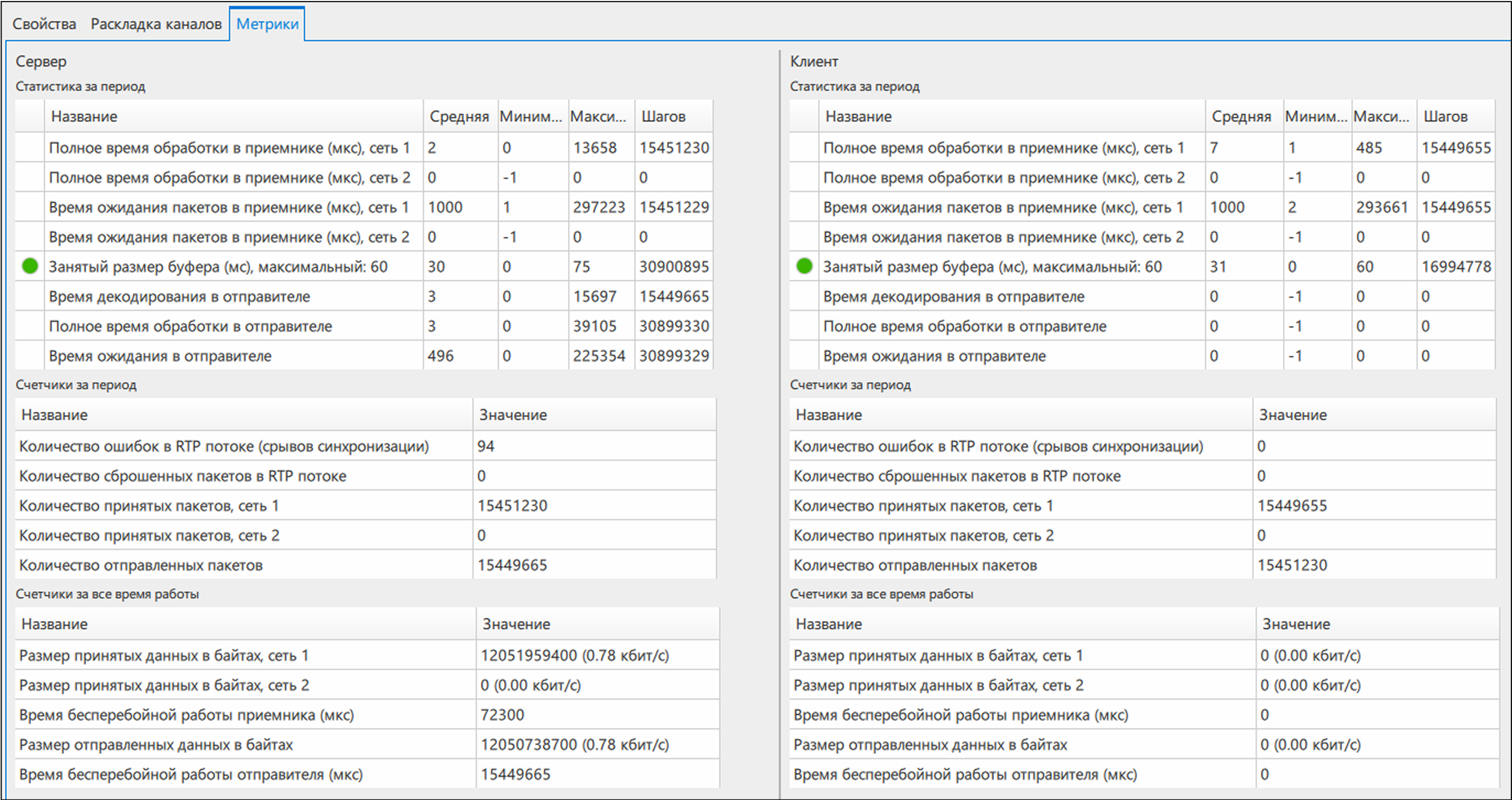The height and width of the screenshot is (800, 1512).
Task: Click the green buffer status indicator in the Клиент table
Action: 804,266
